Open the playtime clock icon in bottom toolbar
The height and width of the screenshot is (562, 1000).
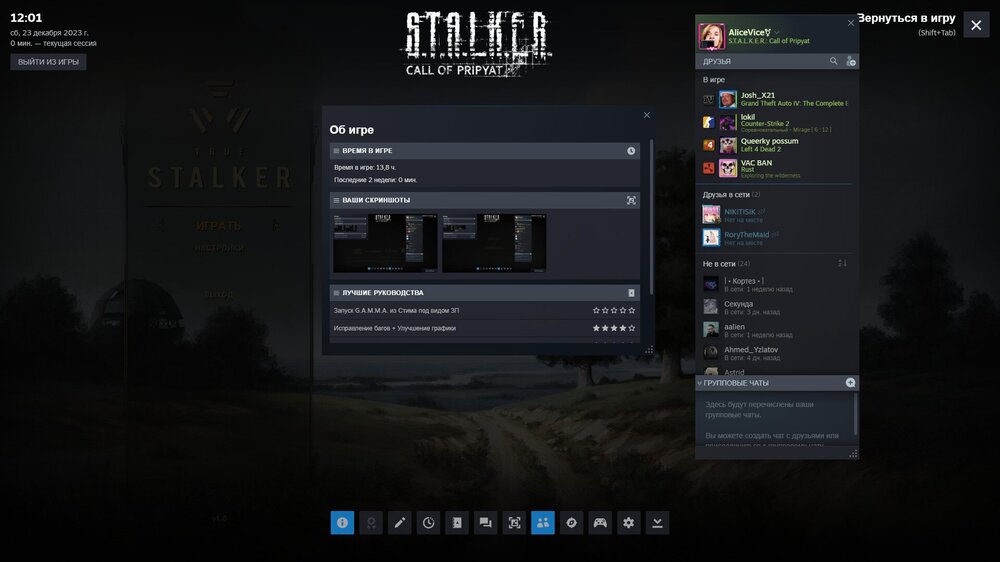click(x=428, y=522)
